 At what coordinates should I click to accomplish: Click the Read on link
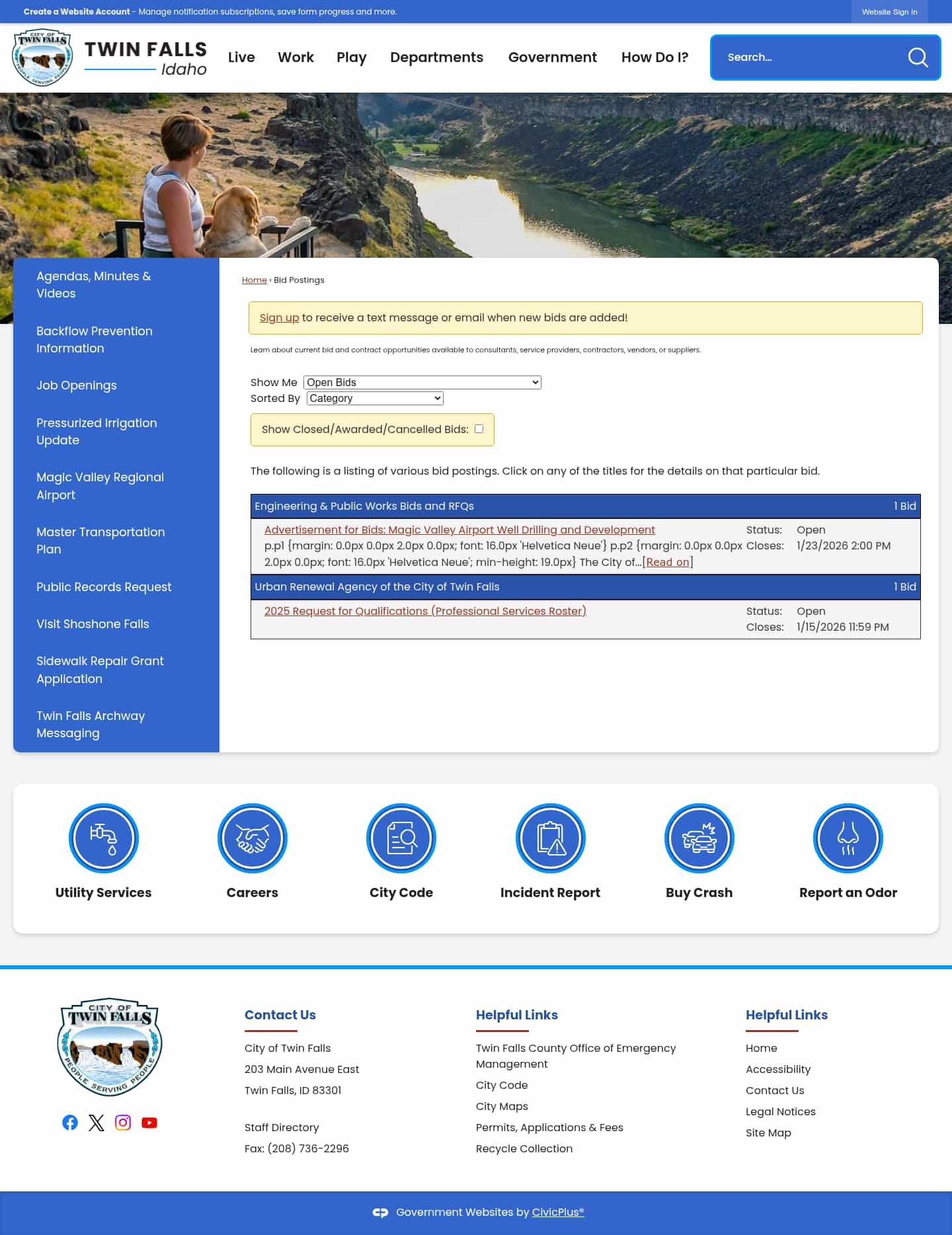pyautogui.click(x=668, y=562)
